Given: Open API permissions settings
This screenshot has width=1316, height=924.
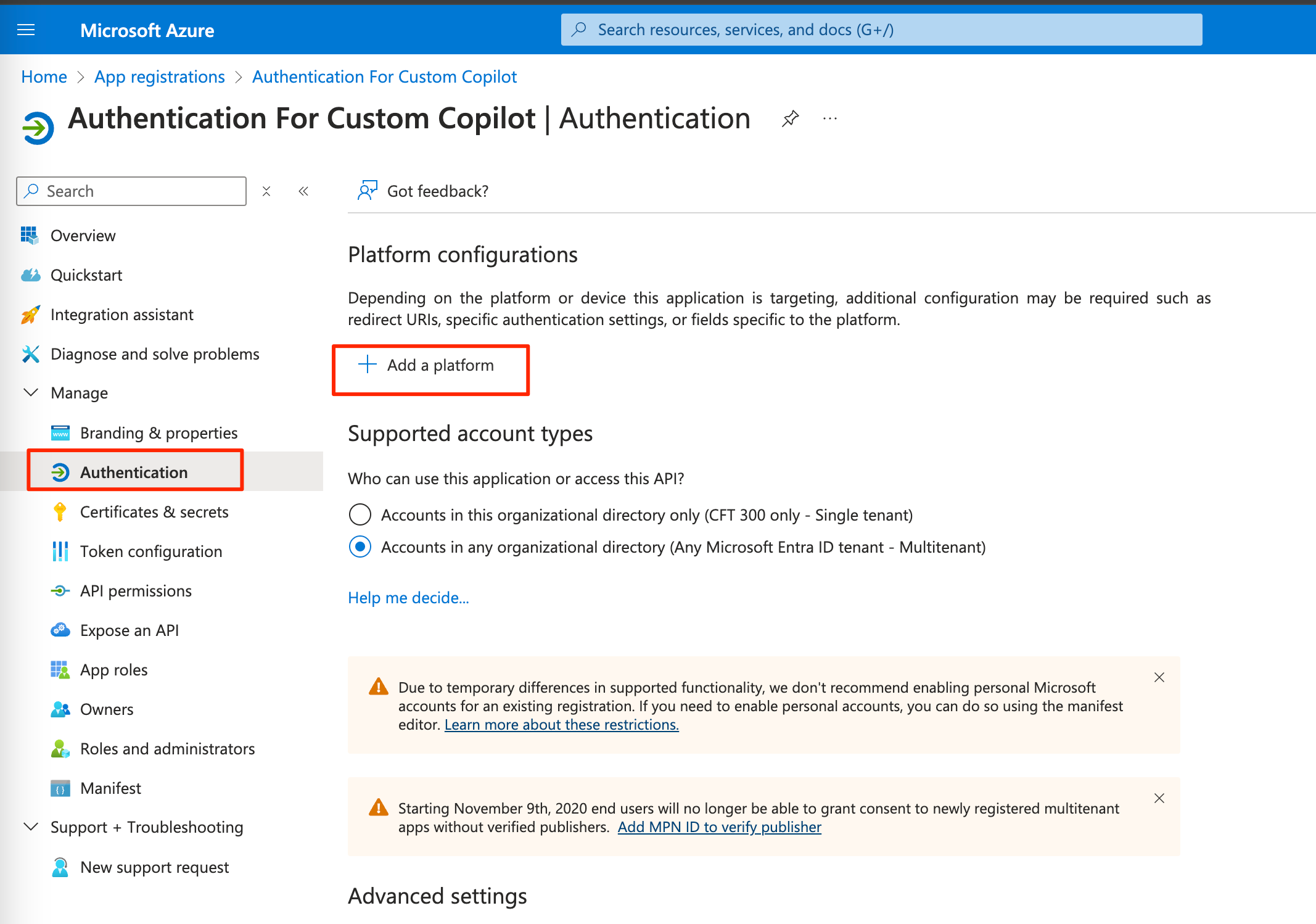Looking at the screenshot, I should click(136, 590).
